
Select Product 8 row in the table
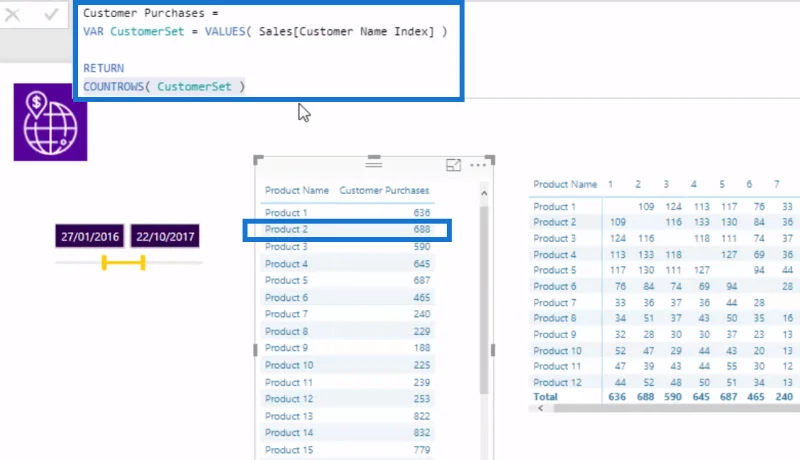coord(347,331)
